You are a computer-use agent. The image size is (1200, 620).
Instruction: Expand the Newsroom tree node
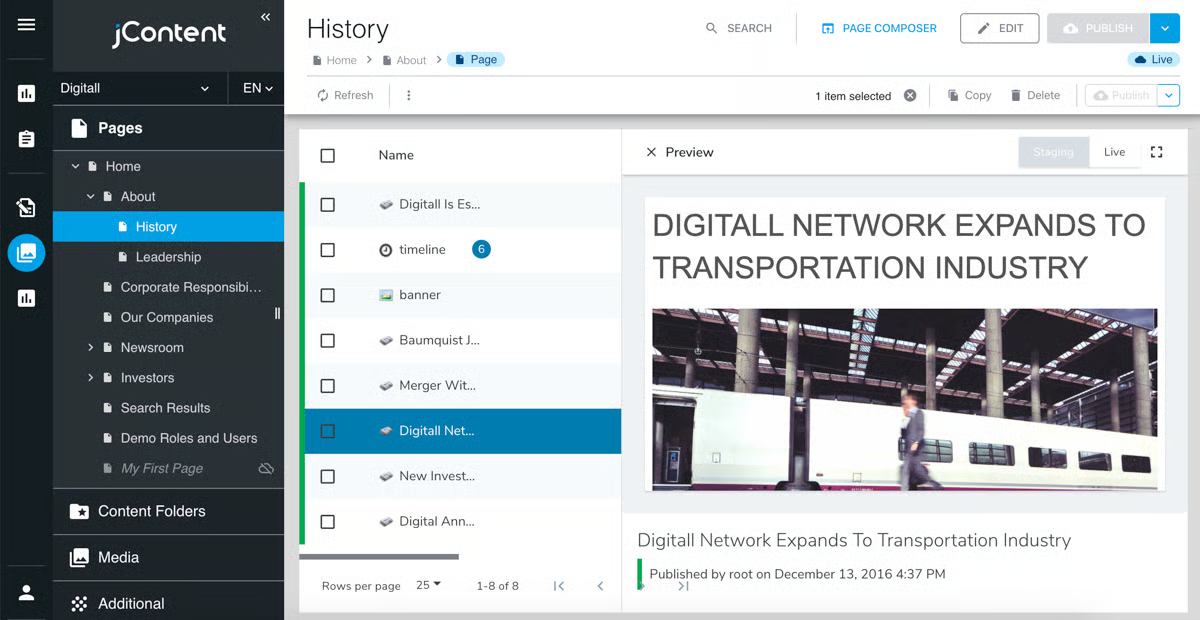click(x=90, y=348)
